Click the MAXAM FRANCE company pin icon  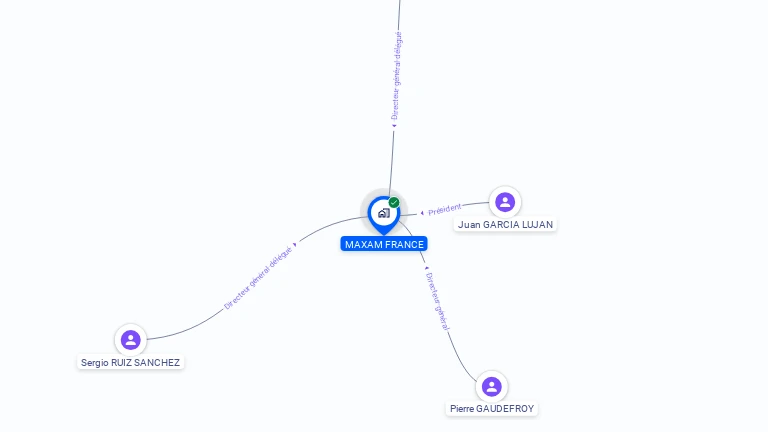[x=384, y=215]
